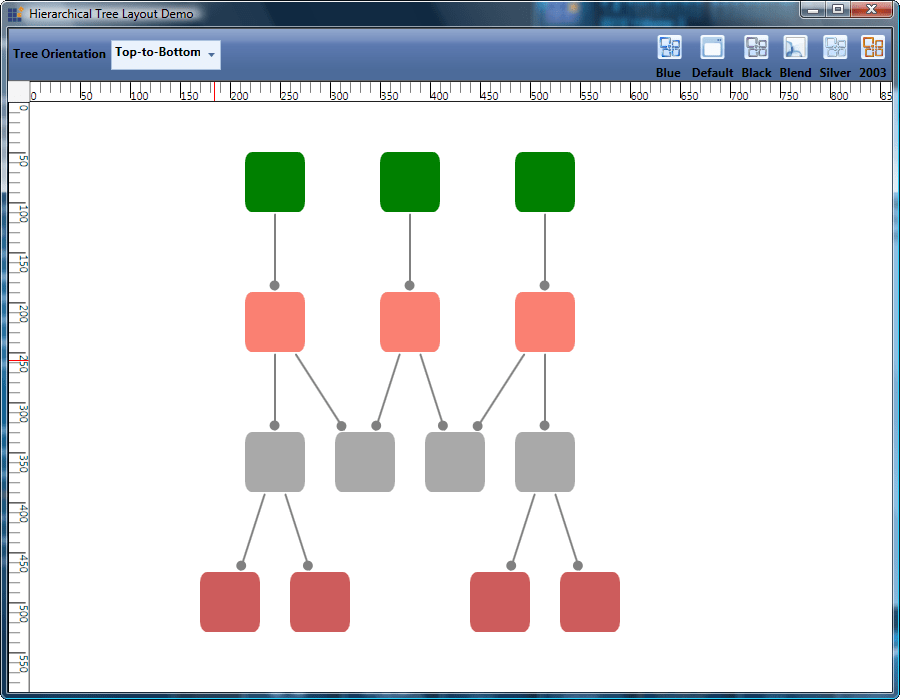Image resolution: width=900 pixels, height=700 pixels.
Task: Click the Tree Orientation label
Action: [x=57, y=55]
